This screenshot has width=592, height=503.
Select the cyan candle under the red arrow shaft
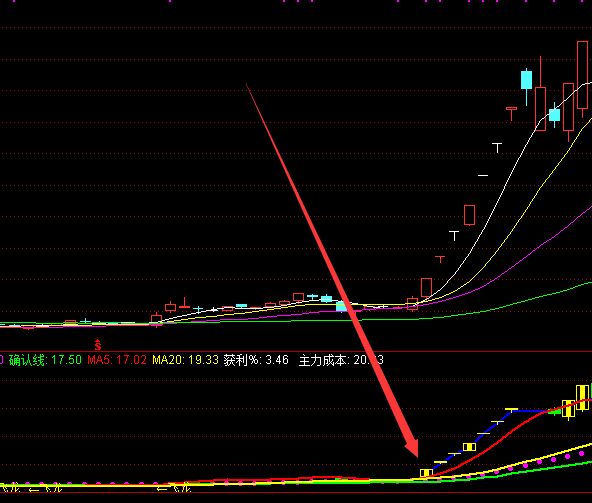(342, 306)
